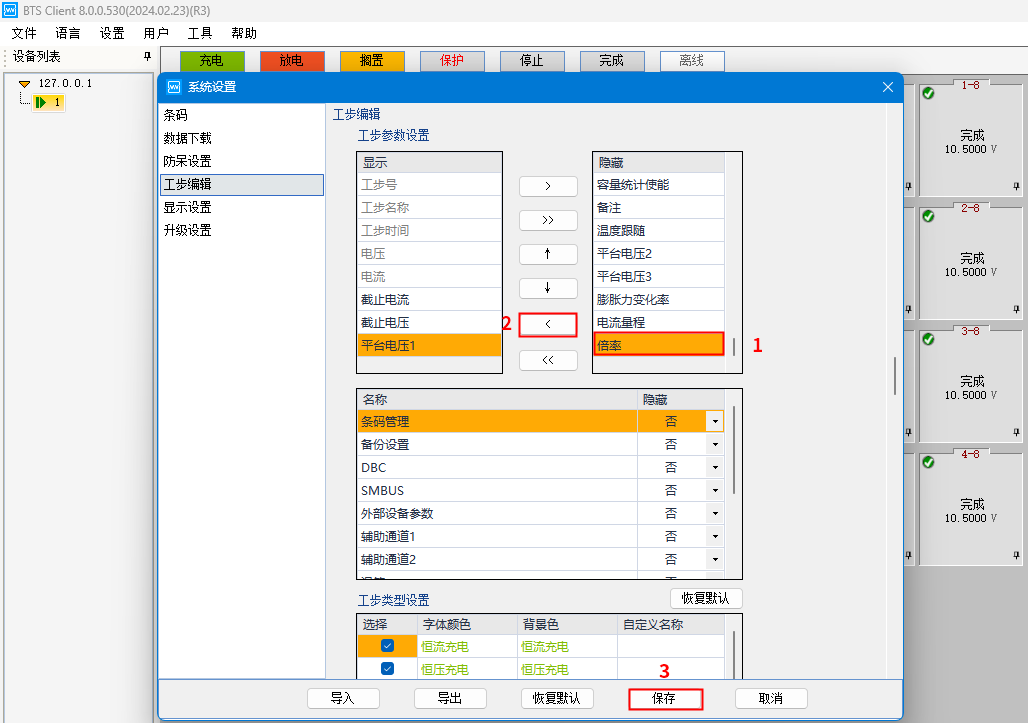1028x723 pixels.
Task: Select 条码 in settings sidebar
Action: [x=242, y=115]
